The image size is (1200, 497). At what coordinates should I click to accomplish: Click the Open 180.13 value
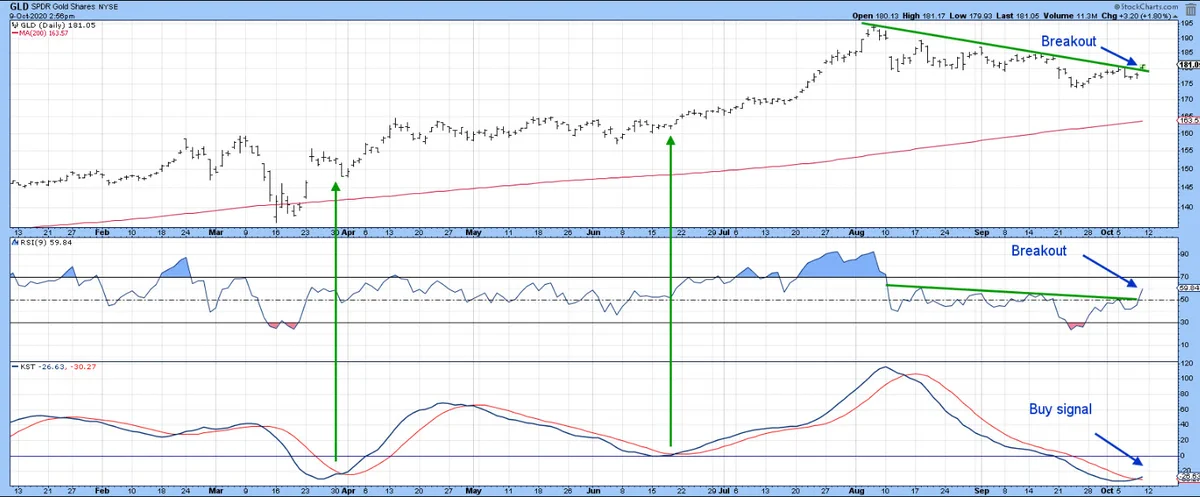pyautogui.click(x=877, y=16)
